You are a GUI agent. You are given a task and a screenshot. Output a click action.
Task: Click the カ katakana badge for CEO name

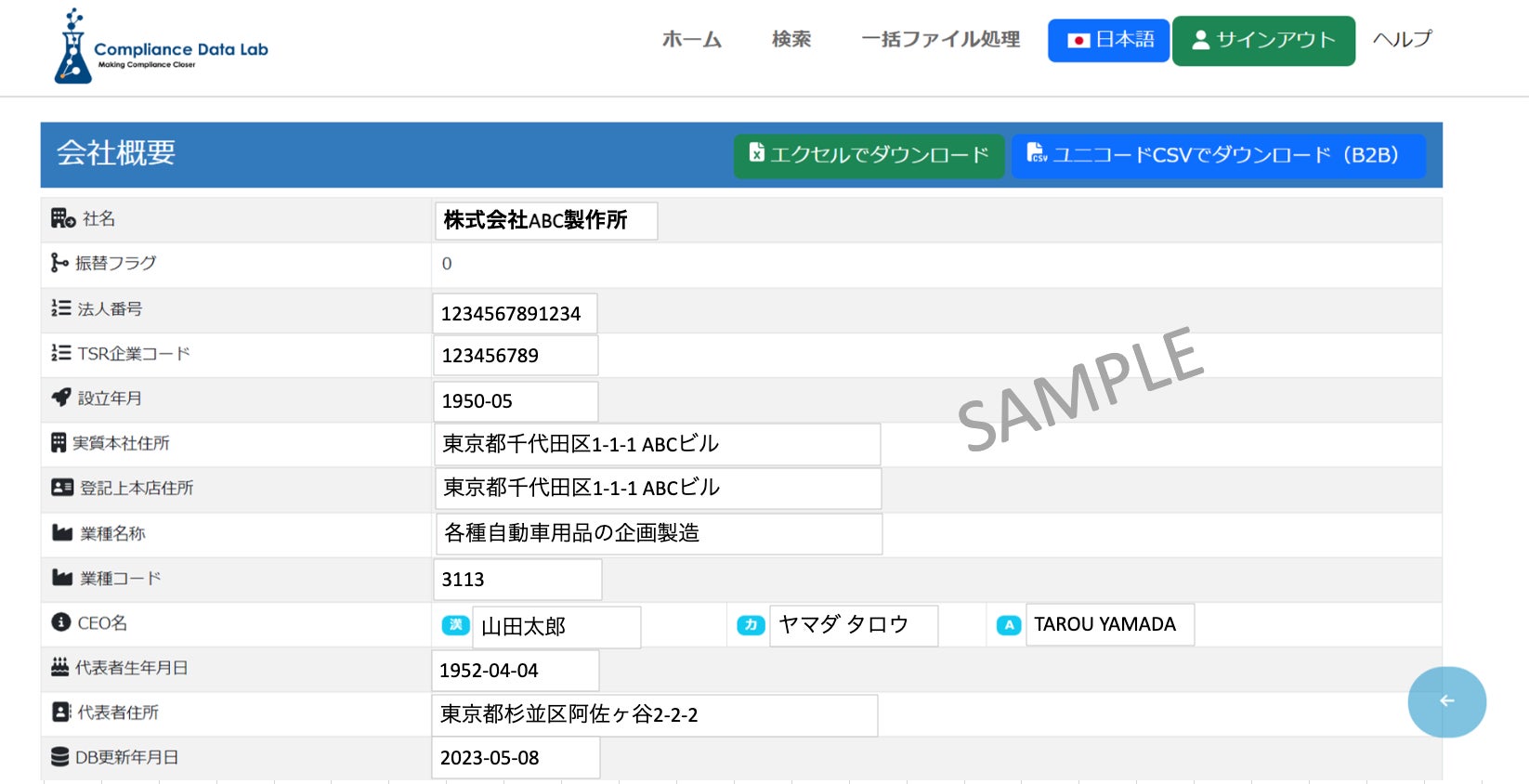(751, 625)
